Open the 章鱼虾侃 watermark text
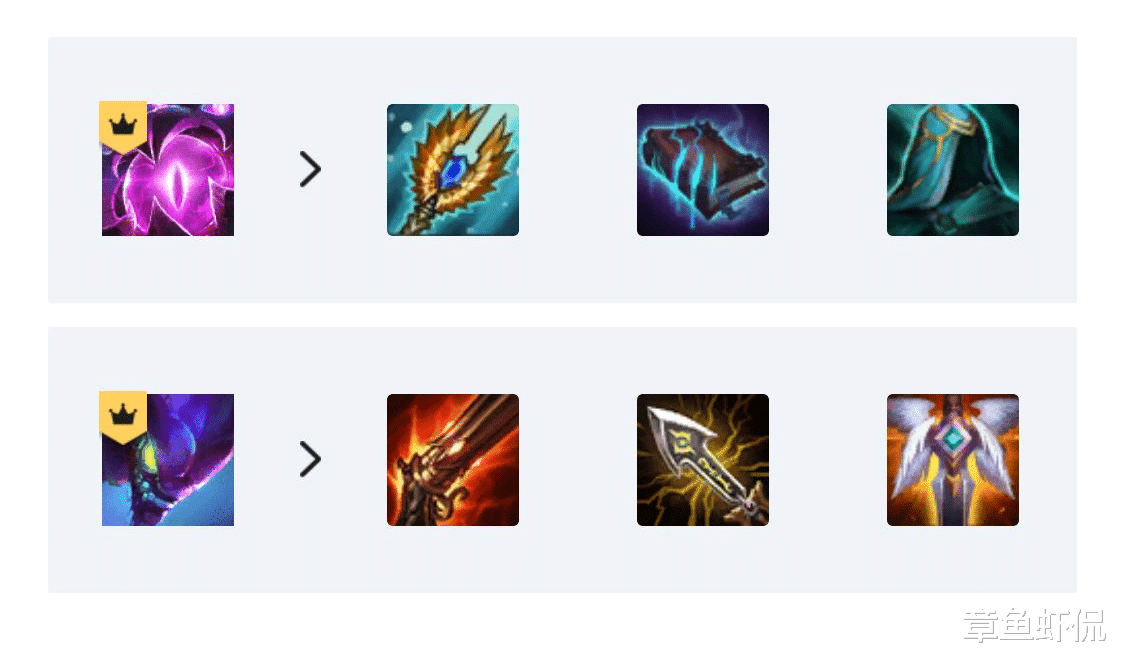The image size is (1125, 666). [x=1034, y=625]
